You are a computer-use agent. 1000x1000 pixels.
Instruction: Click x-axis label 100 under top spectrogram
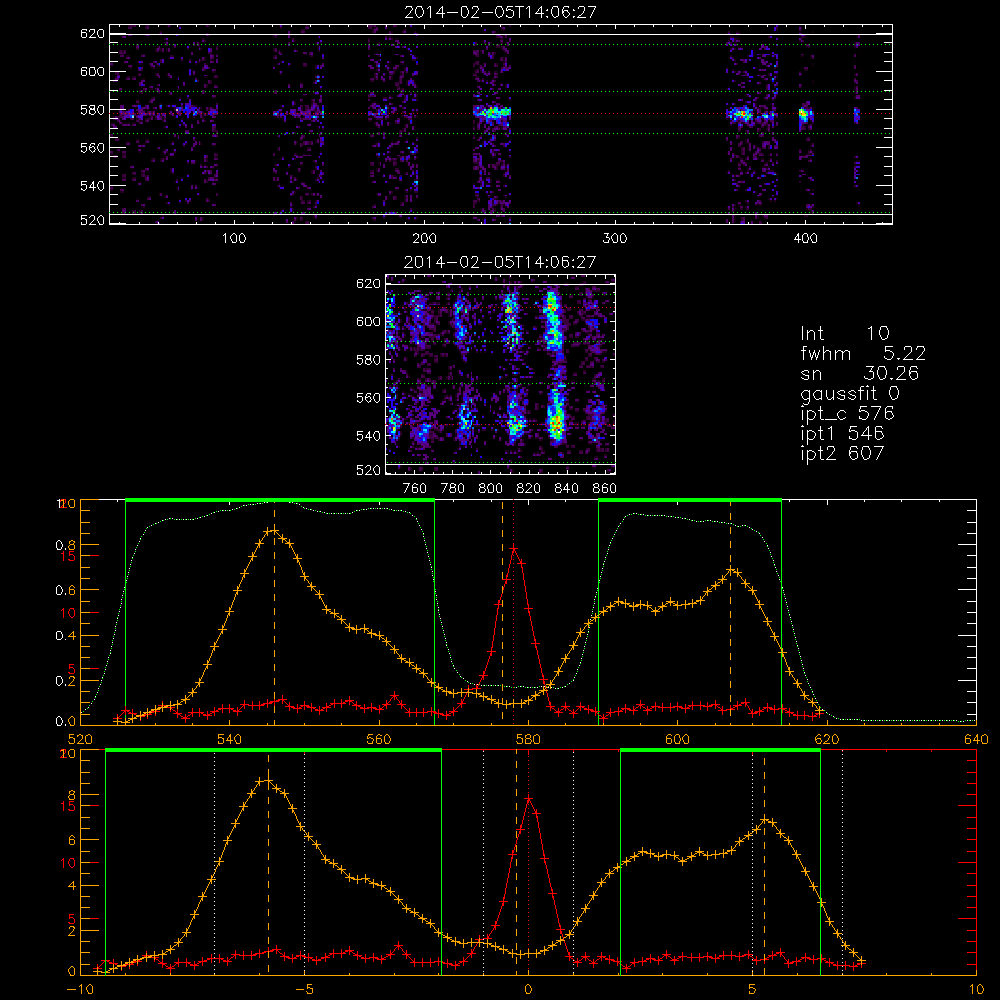click(234, 239)
